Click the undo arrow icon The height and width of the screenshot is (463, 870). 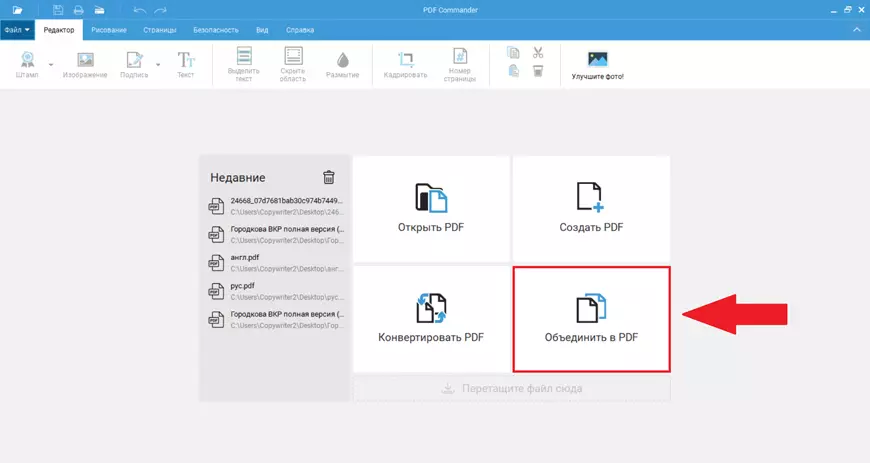[139, 10]
